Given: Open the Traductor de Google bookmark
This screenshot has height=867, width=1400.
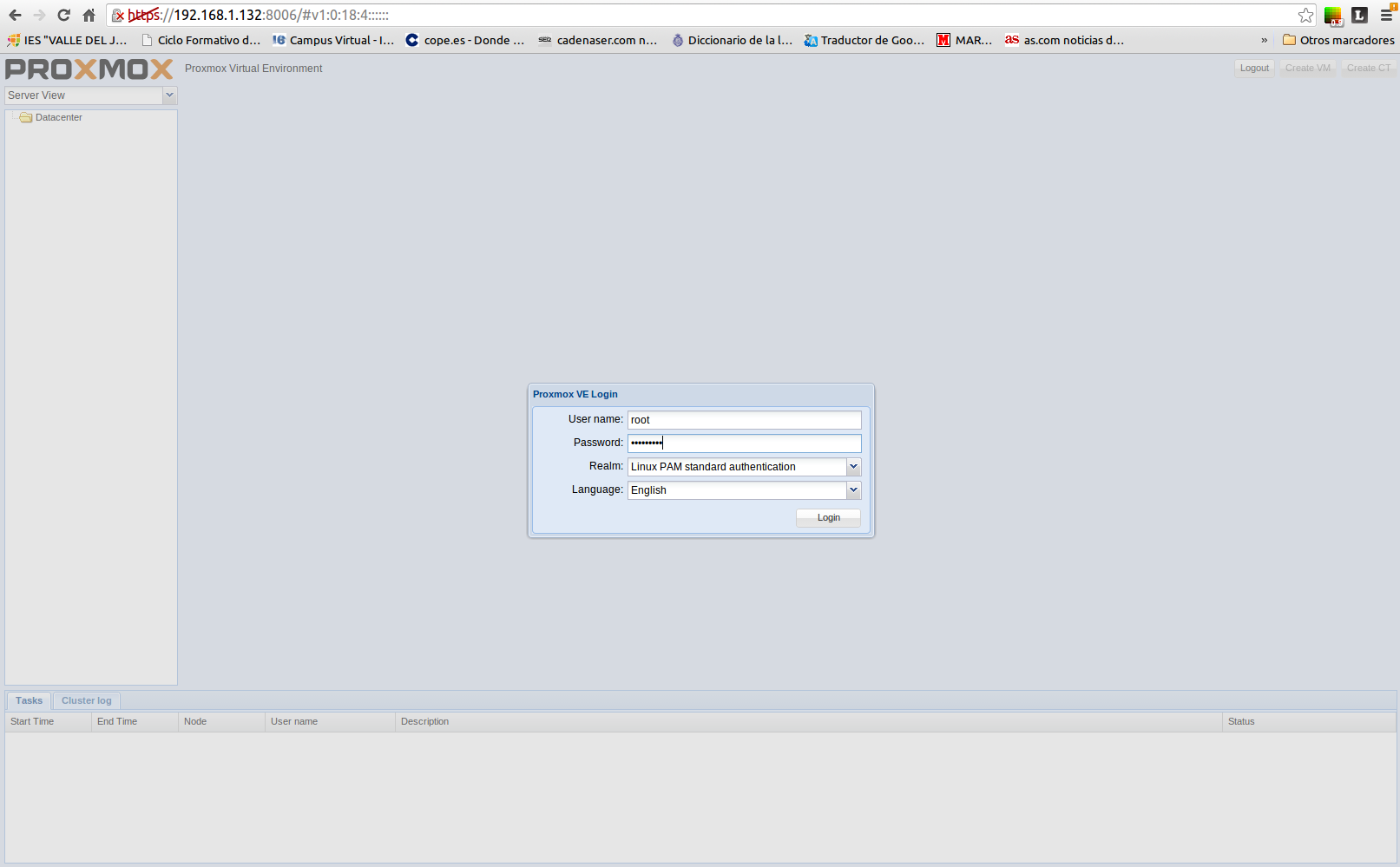Looking at the screenshot, I should 864,40.
